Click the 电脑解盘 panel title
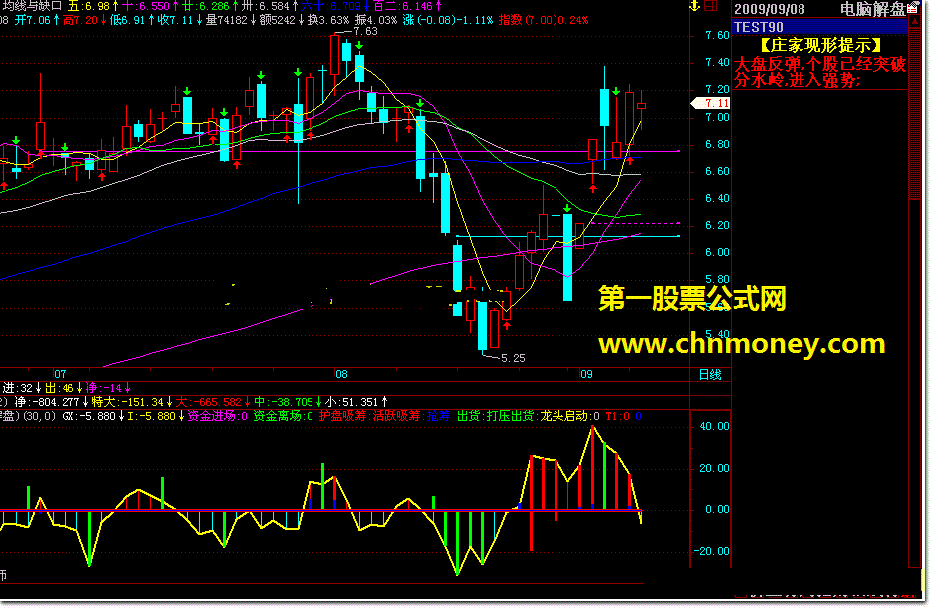Image resolution: width=932 pixels, height=608 pixels. [872, 9]
